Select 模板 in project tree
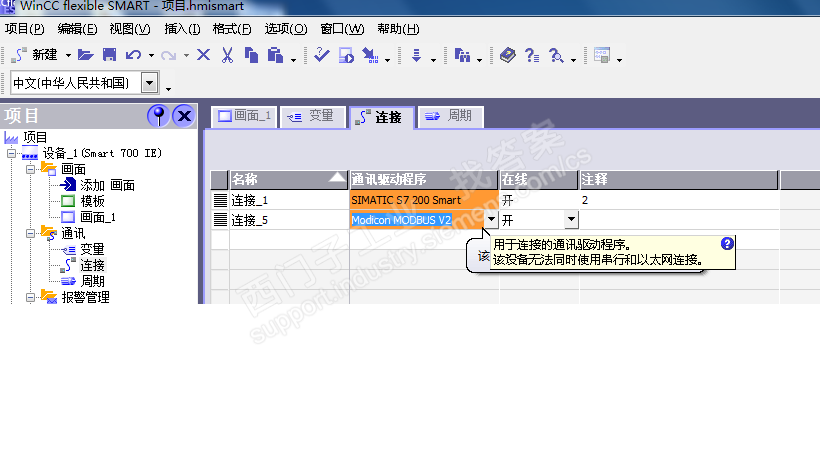 [x=93, y=201]
